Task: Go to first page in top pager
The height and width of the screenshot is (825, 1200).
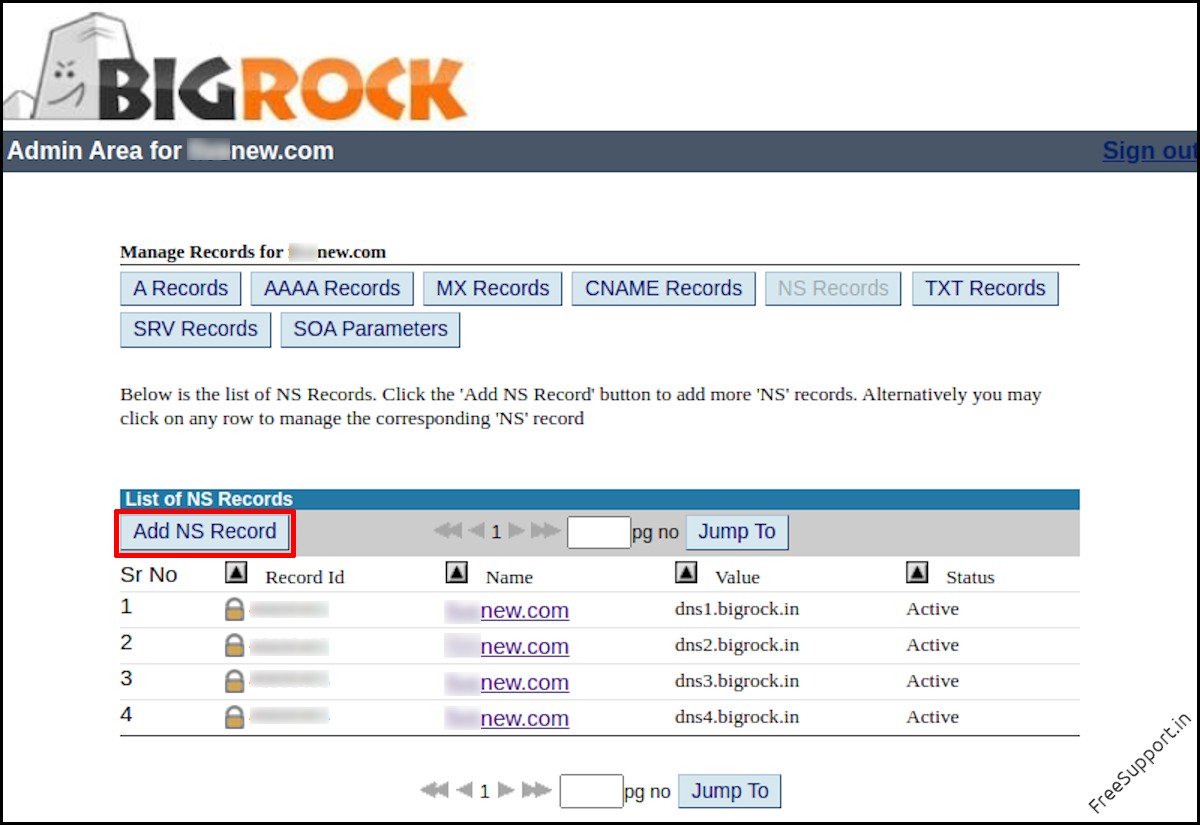Action: [x=448, y=531]
